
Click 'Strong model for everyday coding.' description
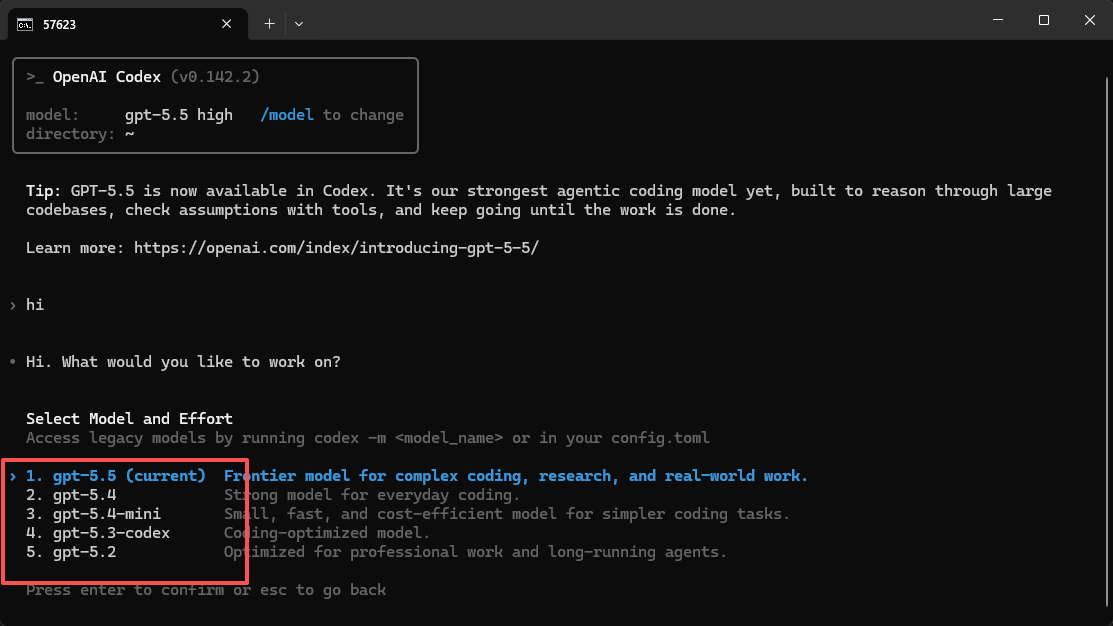coord(372,495)
